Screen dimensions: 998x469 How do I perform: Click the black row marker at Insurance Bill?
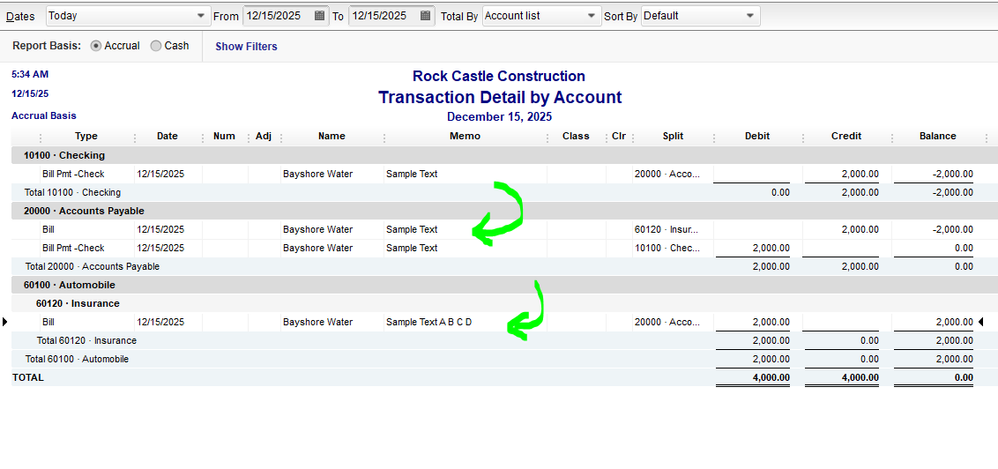[5, 322]
